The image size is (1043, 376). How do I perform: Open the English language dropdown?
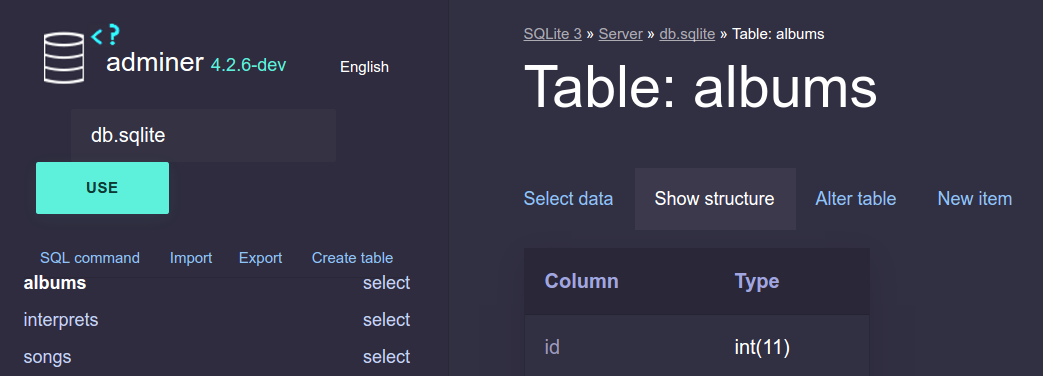tap(364, 67)
